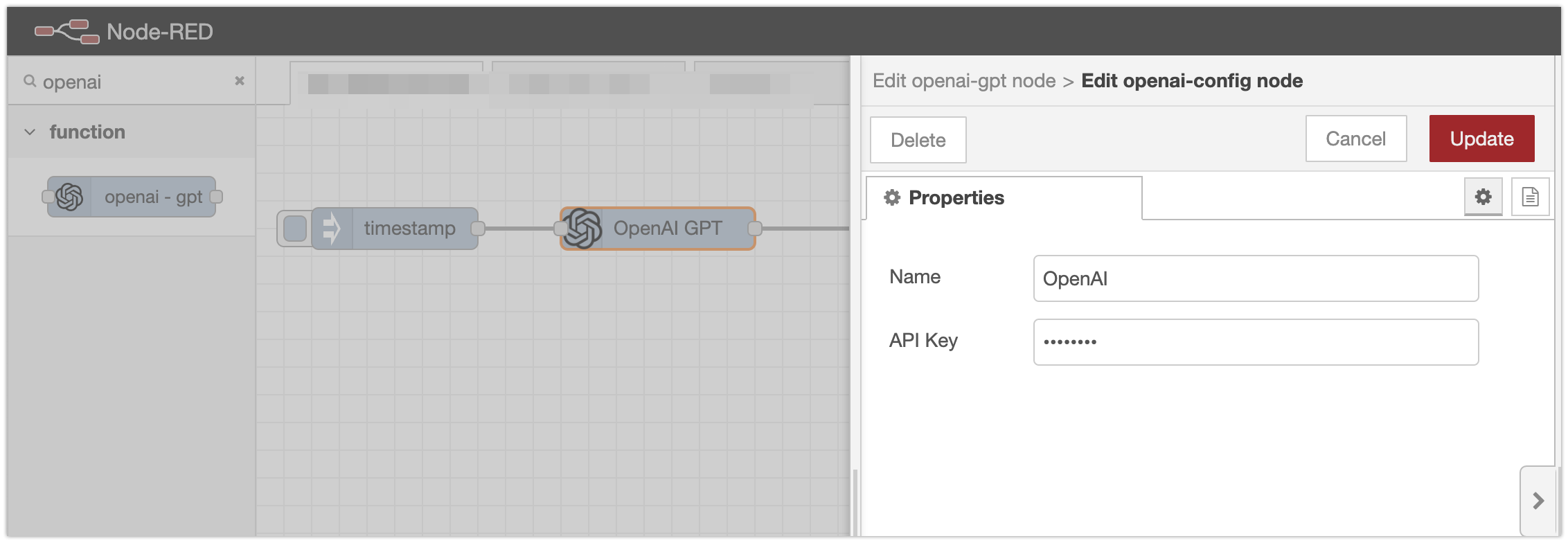Click the API Key label text
This screenshot has width=1568, height=543.
point(923,341)
